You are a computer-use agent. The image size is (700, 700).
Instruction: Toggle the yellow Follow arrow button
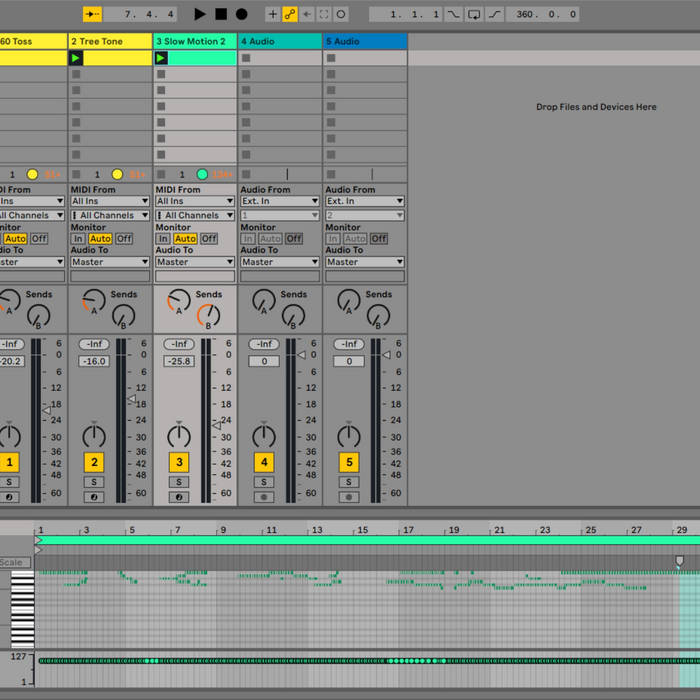click(x=92, y=14)
